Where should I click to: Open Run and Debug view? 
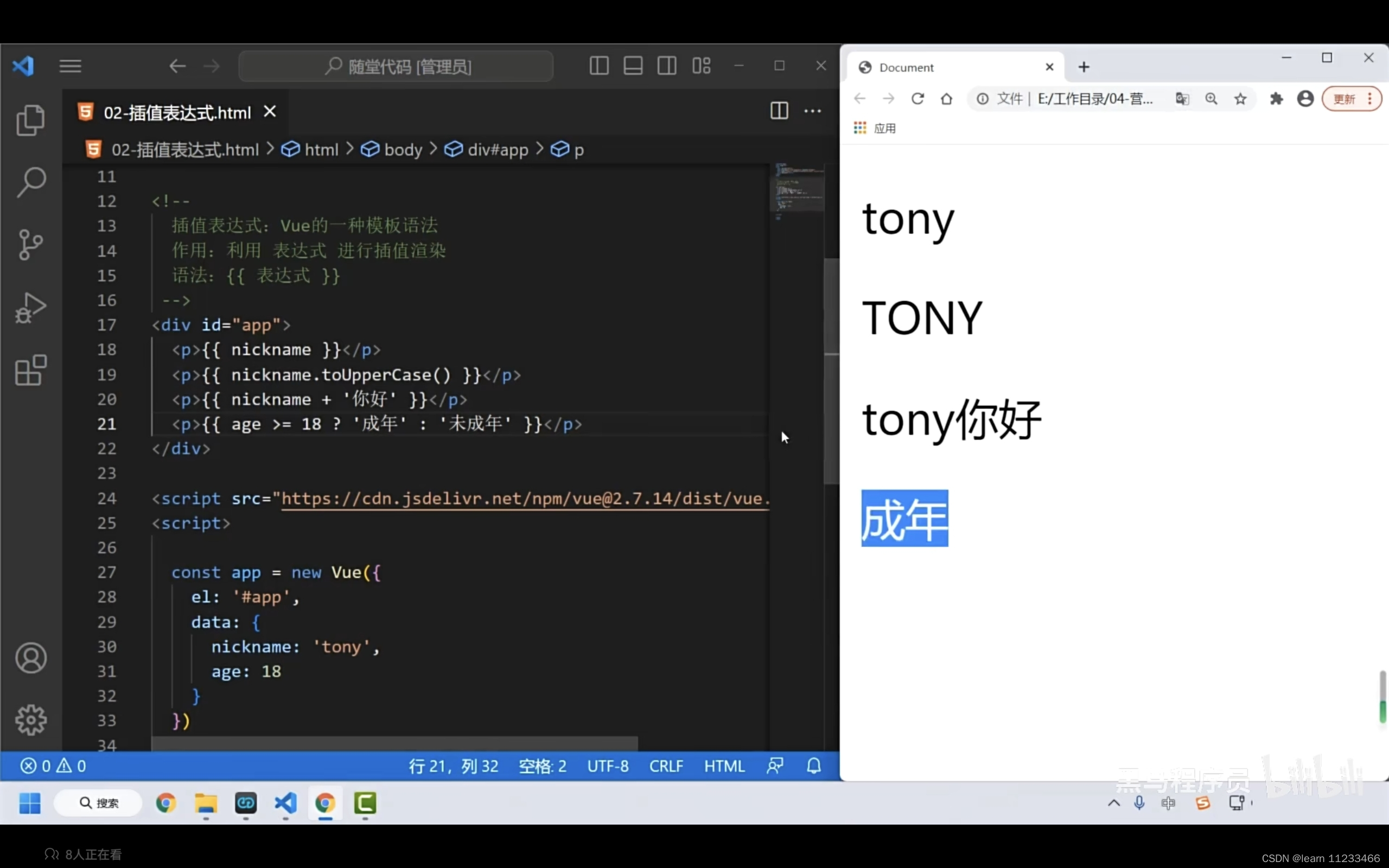click(x=30, y=308)
